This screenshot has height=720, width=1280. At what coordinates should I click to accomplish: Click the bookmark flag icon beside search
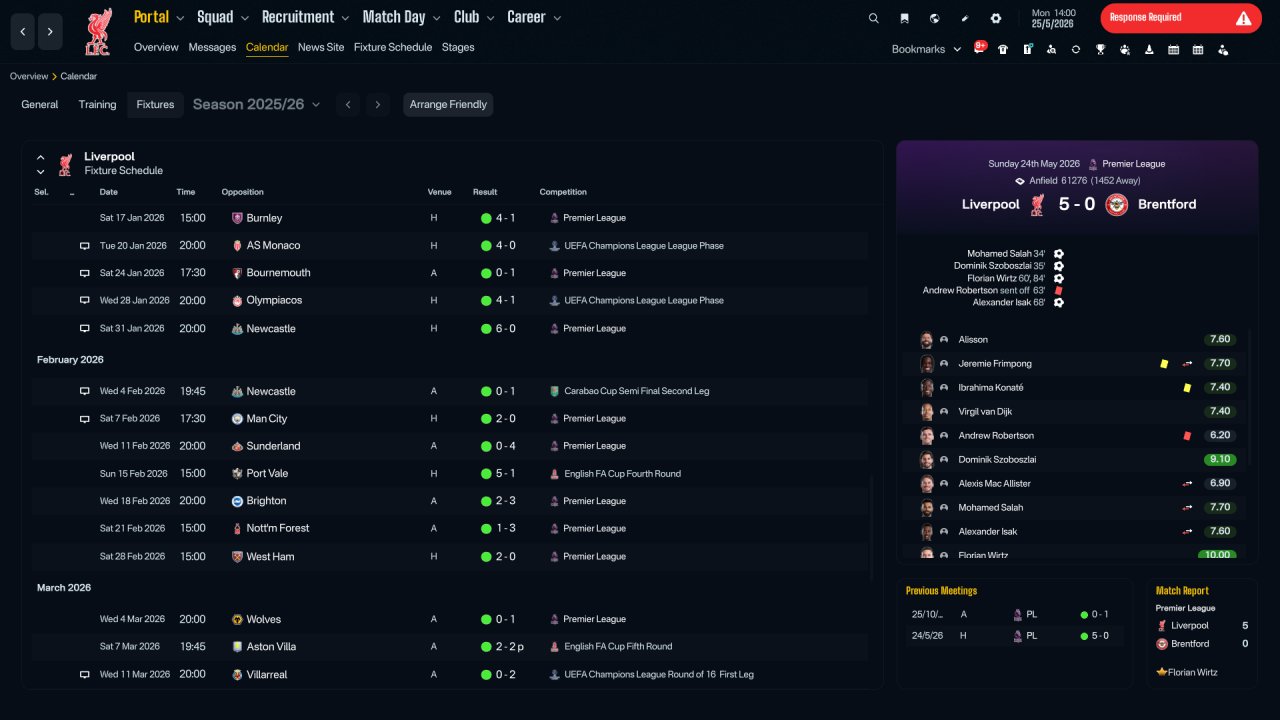pos(904,18)
